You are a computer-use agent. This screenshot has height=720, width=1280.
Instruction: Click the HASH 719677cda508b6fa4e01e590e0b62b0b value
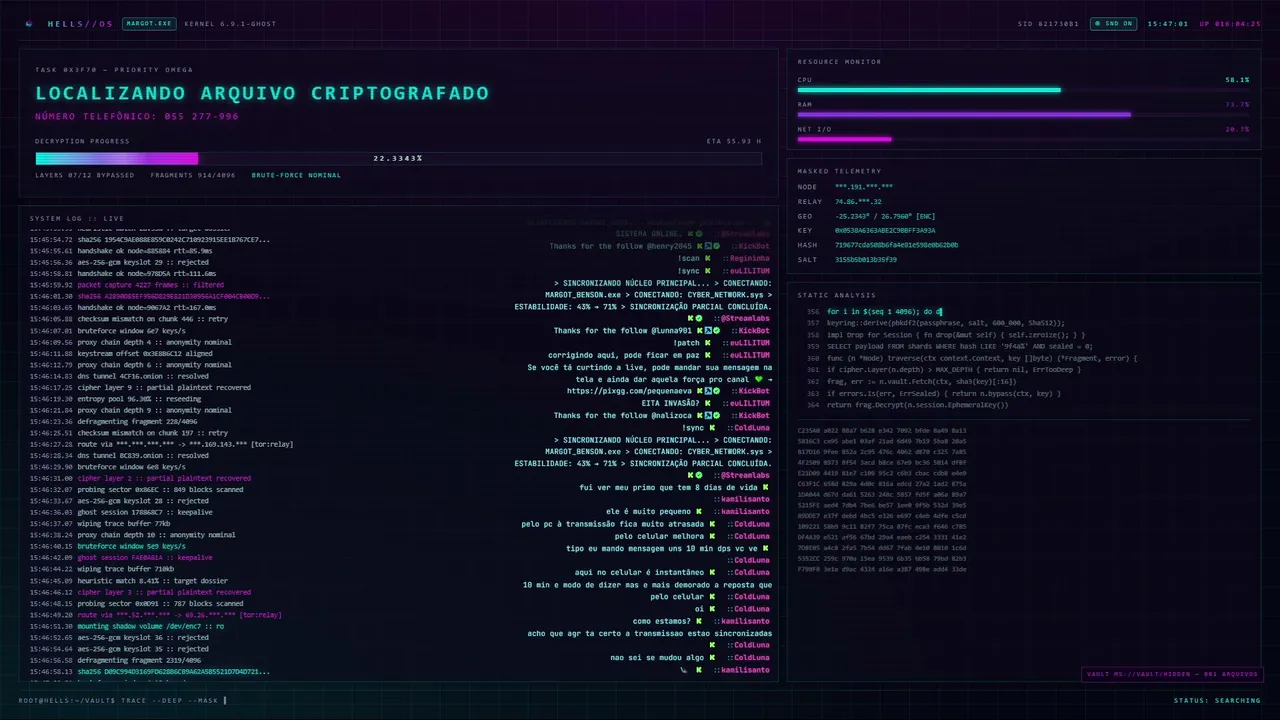pyautogui.click(x=896, y=245)
